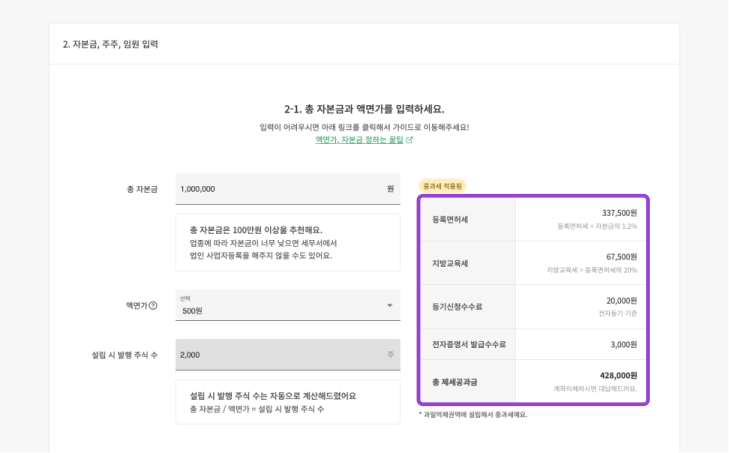Screen dimensions: 729x453
Task: Click the 337,500원 registration tax amount
Action: tap(618, 213)
